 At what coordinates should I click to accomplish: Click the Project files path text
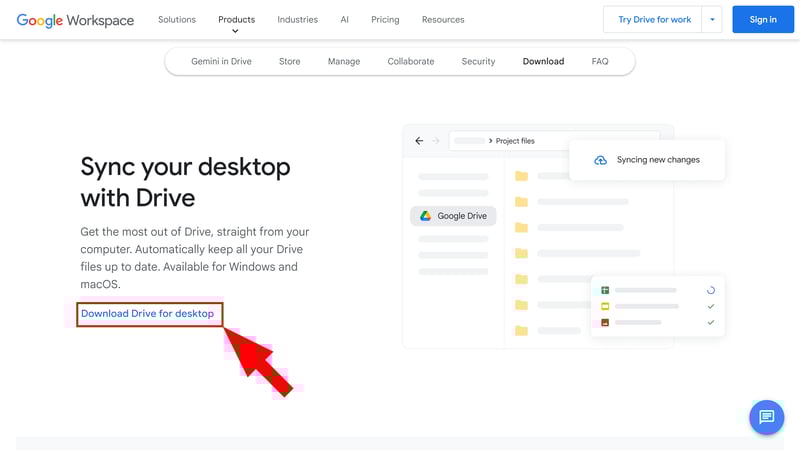point(515,141)
